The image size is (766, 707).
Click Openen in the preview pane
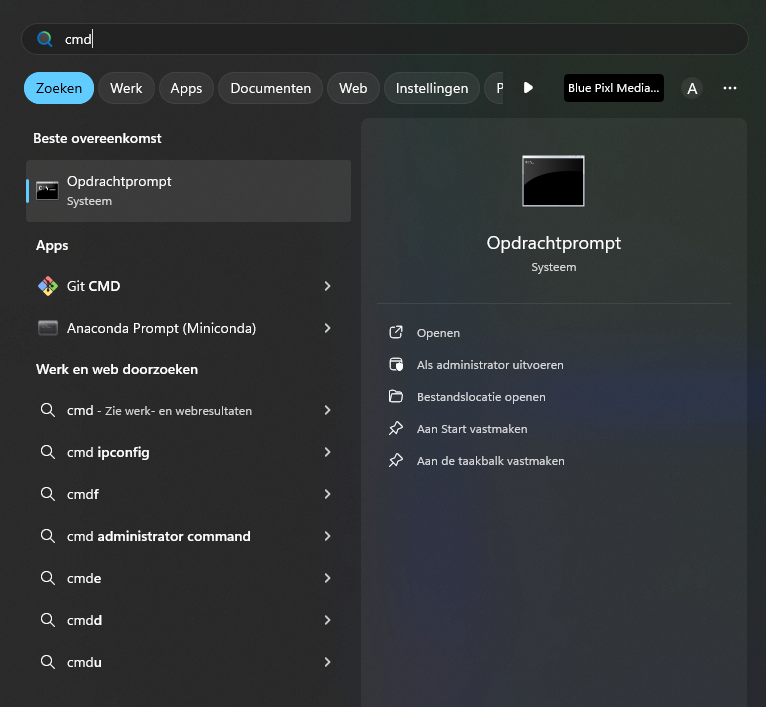coord(438,333)
